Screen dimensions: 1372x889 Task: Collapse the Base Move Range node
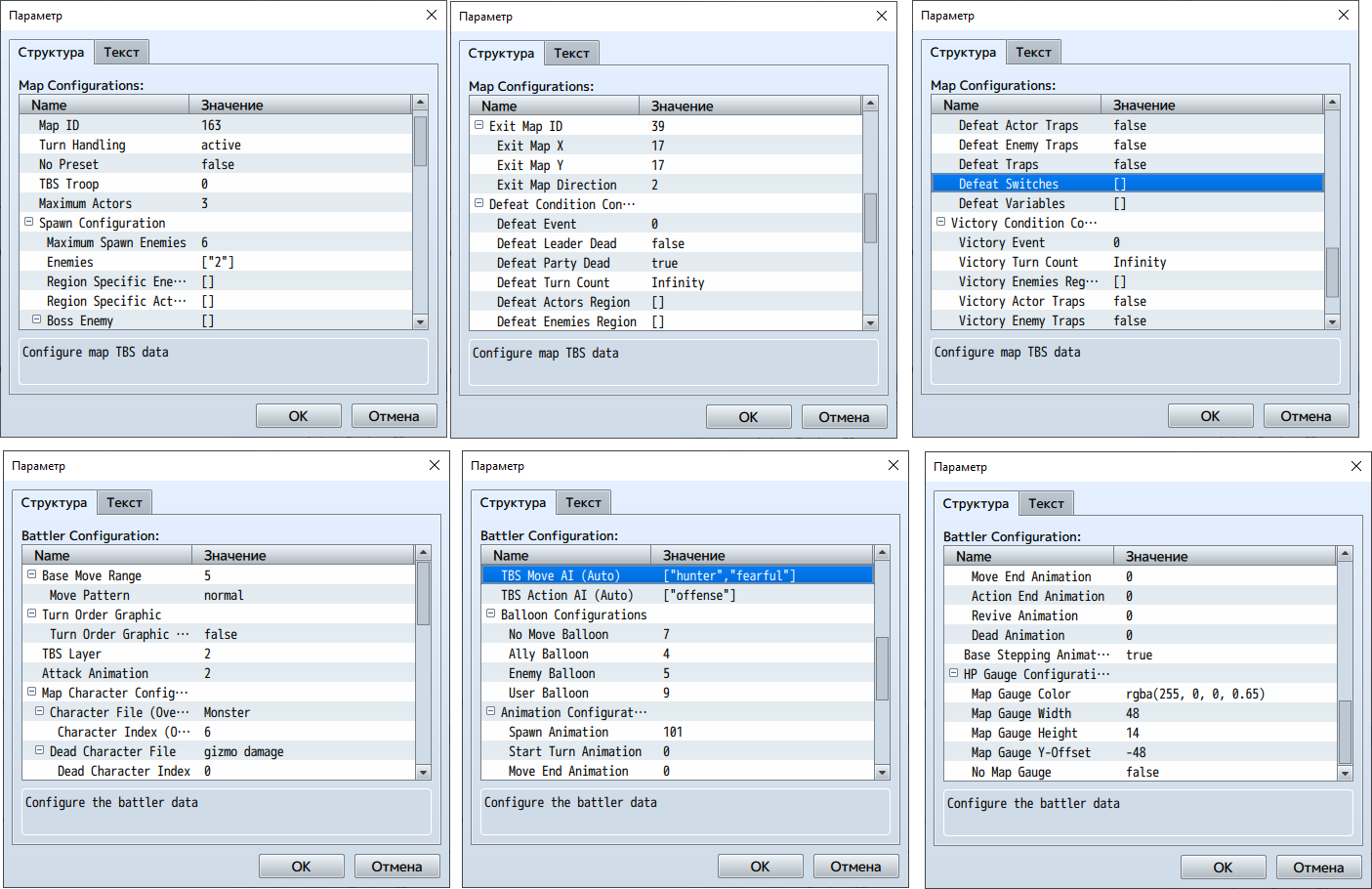31,574
